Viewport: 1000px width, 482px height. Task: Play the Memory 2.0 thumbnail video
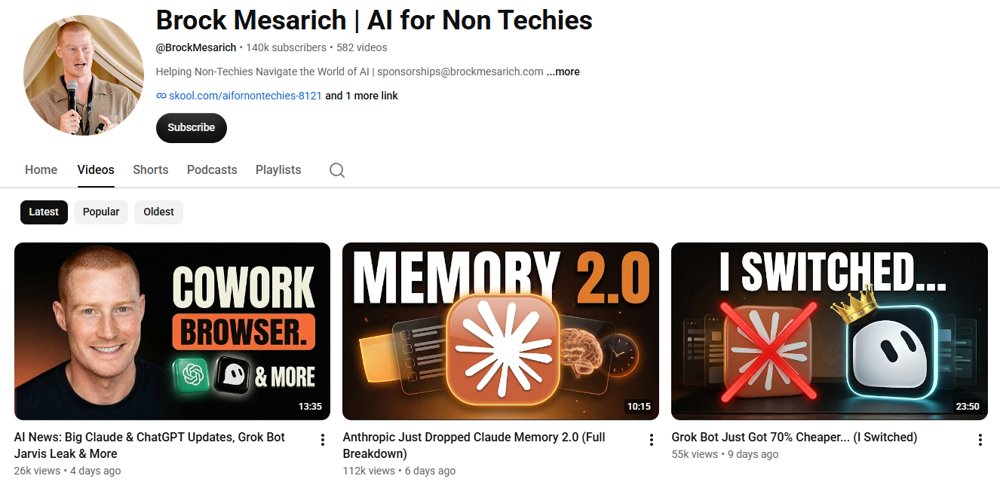pos(501,331)
